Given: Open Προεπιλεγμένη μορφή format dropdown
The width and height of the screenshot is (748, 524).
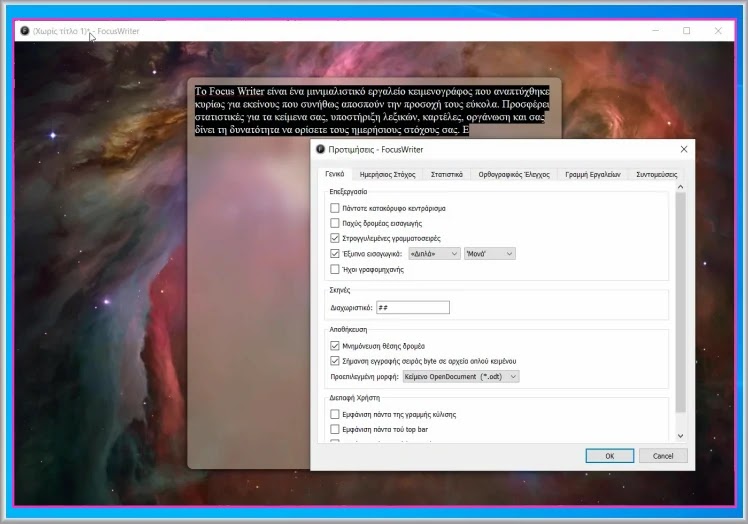Looking at the screenshot, I should (x=461, y=377).
